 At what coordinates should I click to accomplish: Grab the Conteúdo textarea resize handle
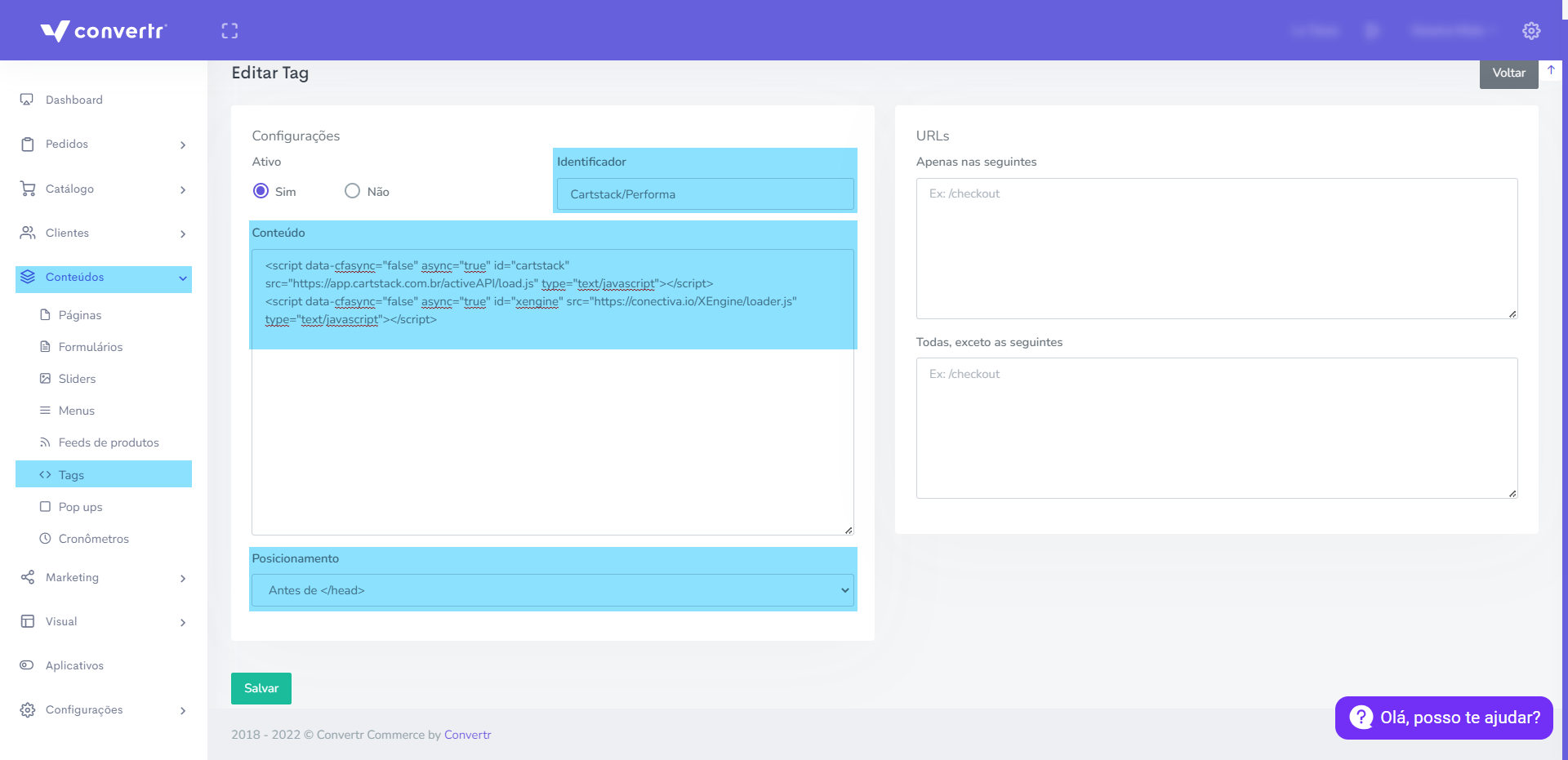click(849, 530)
